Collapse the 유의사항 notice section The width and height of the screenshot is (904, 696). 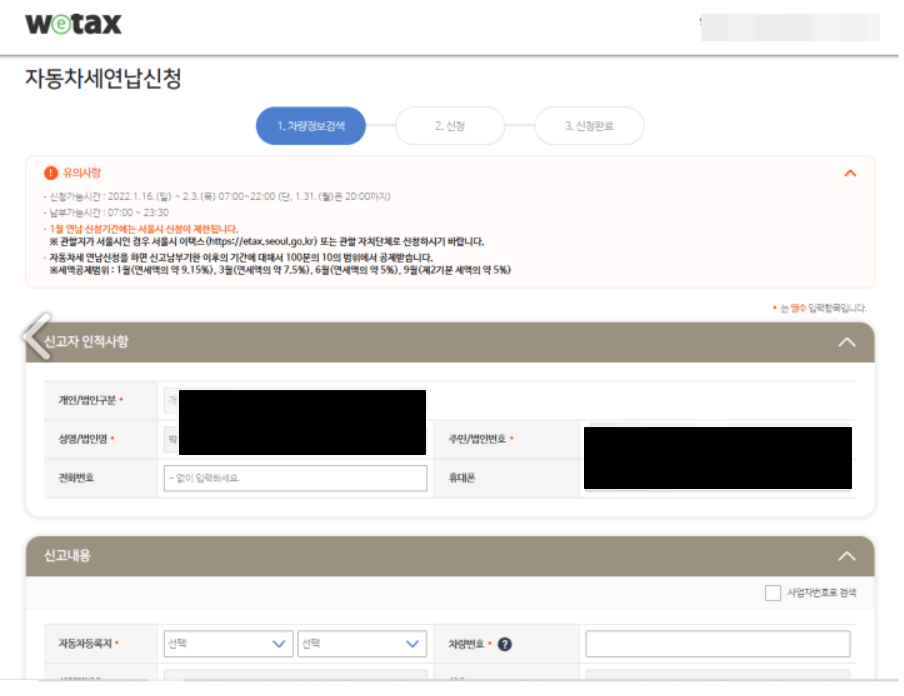(848, 172)
